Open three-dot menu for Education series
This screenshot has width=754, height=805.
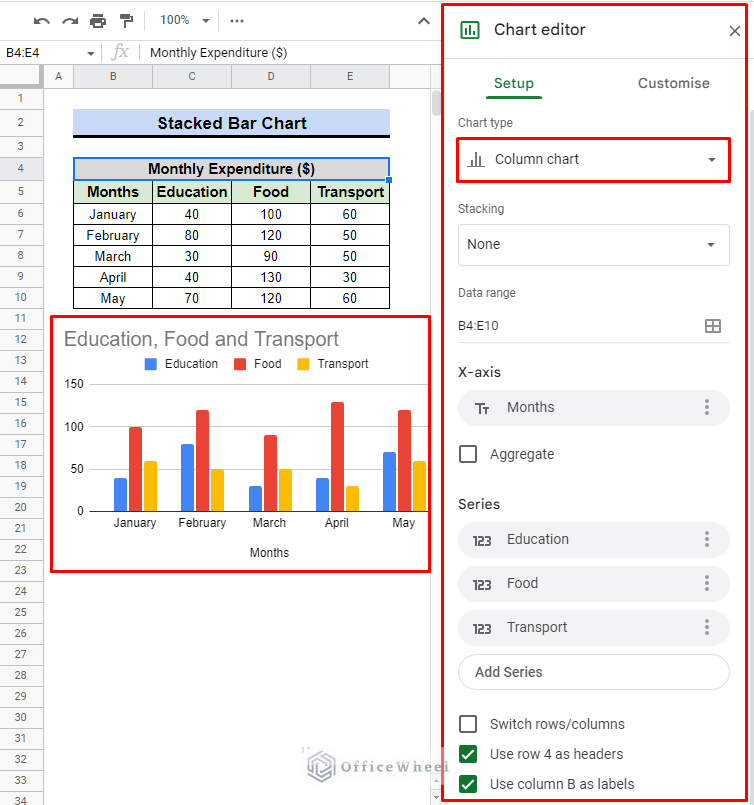pyautogui.click(x=706, y=539)
